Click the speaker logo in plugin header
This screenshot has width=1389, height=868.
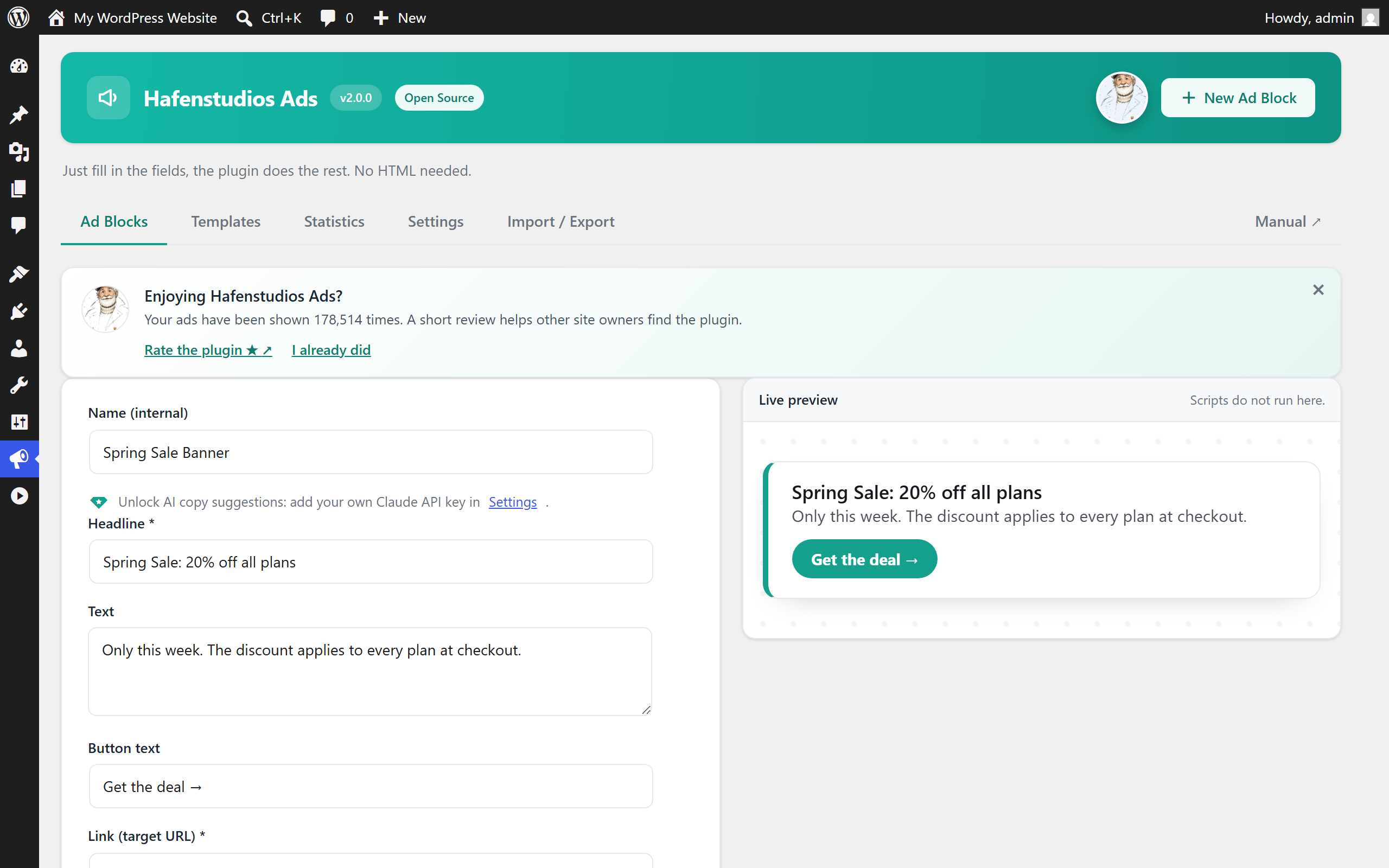click(108, 98)
